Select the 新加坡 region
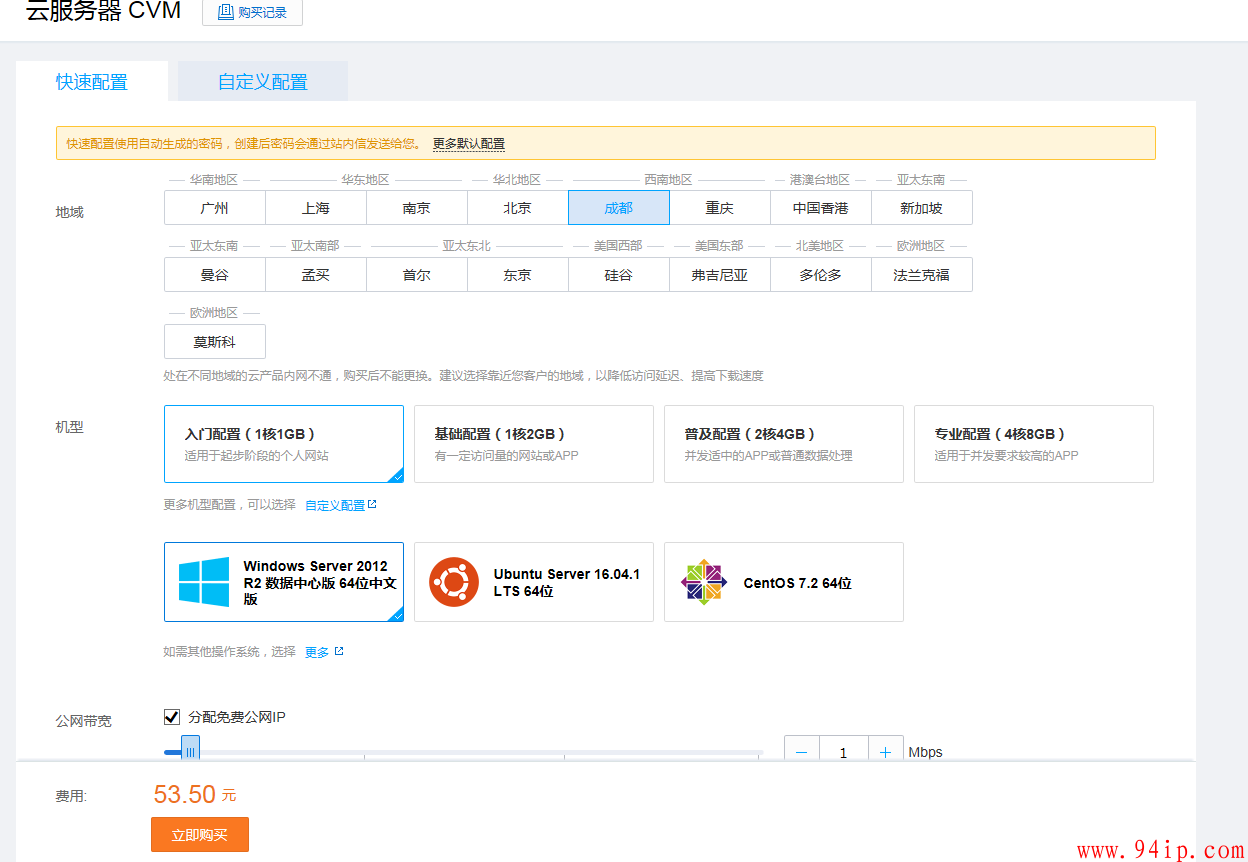The height and width of the screenshot is (862, 1248). (x=922, y=208)
